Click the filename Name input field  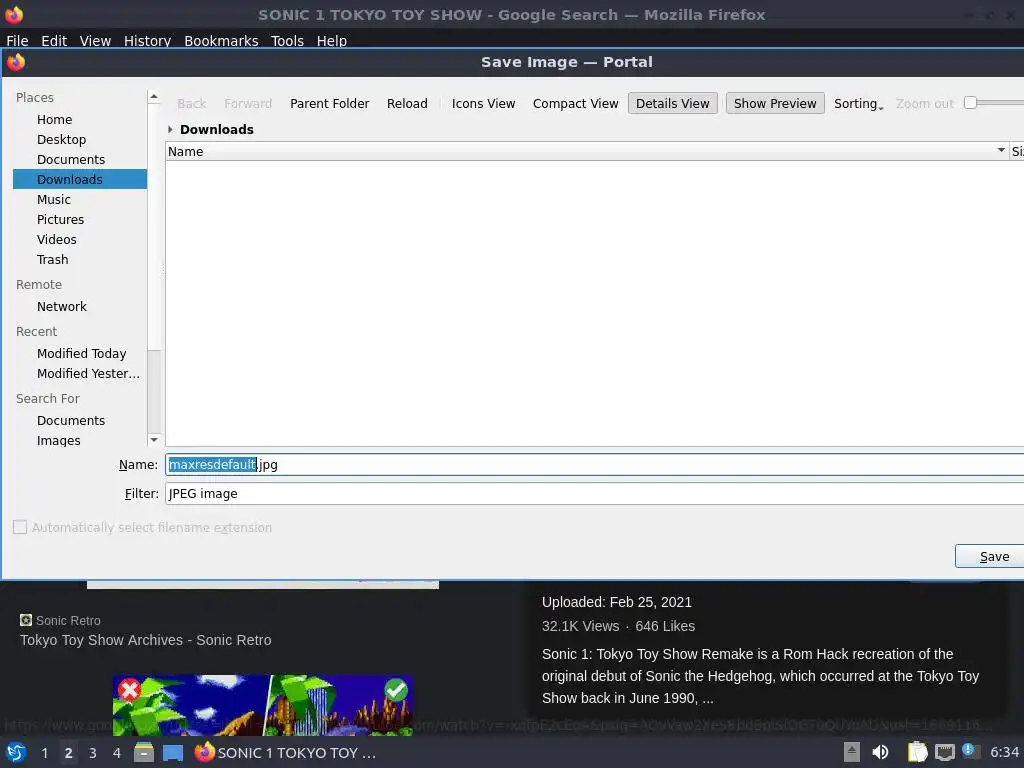pyautogui.click(x=594, y=465)
